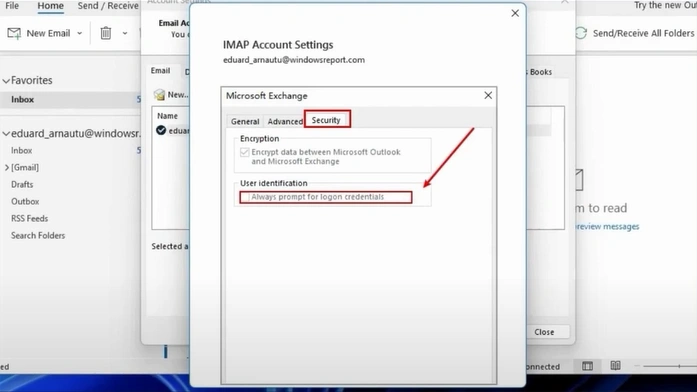Image resolution: width=697 pixels, height=392 pixels.
Task: Open the New Email dropdown arrow
Action: [80, 33]
